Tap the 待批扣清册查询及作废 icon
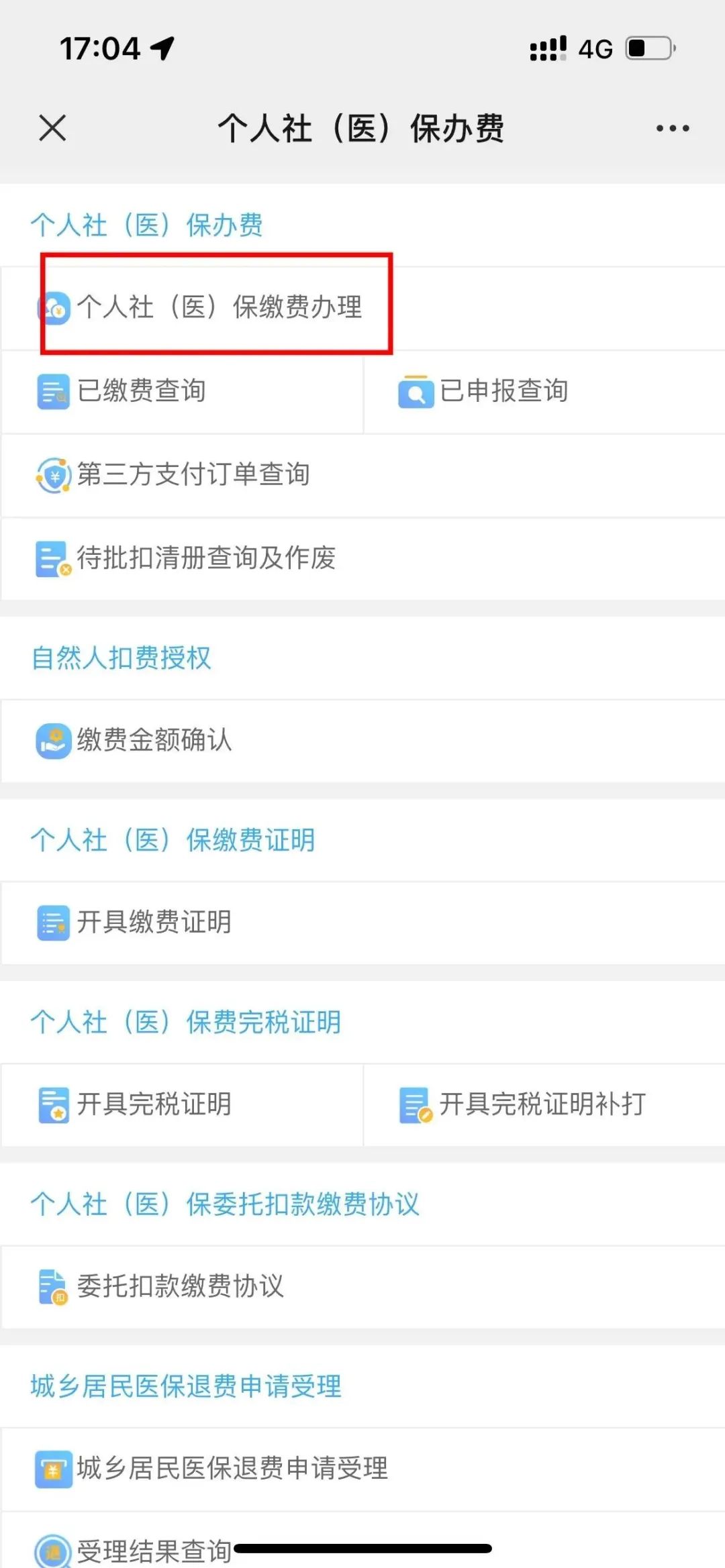Screen dimensions: 725x1568 [53, 559]
